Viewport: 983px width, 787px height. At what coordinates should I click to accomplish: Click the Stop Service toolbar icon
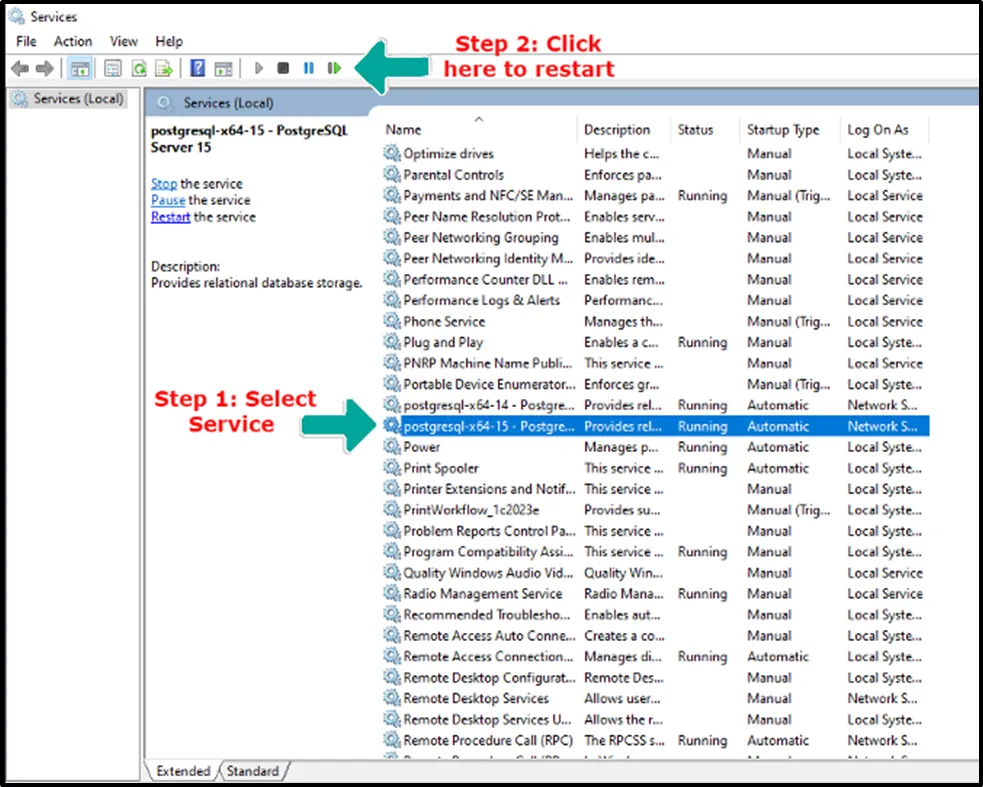tap(283, 68)
